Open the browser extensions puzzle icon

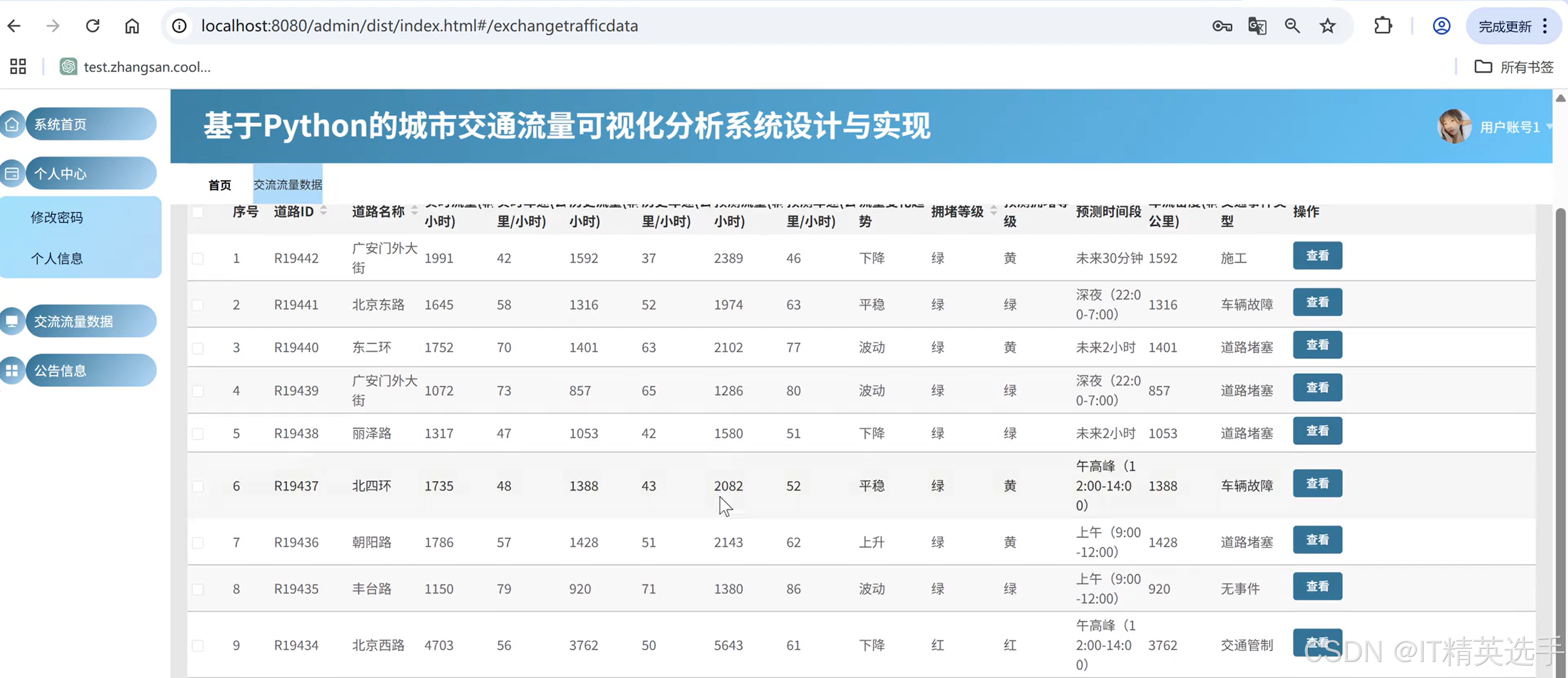1383,26
